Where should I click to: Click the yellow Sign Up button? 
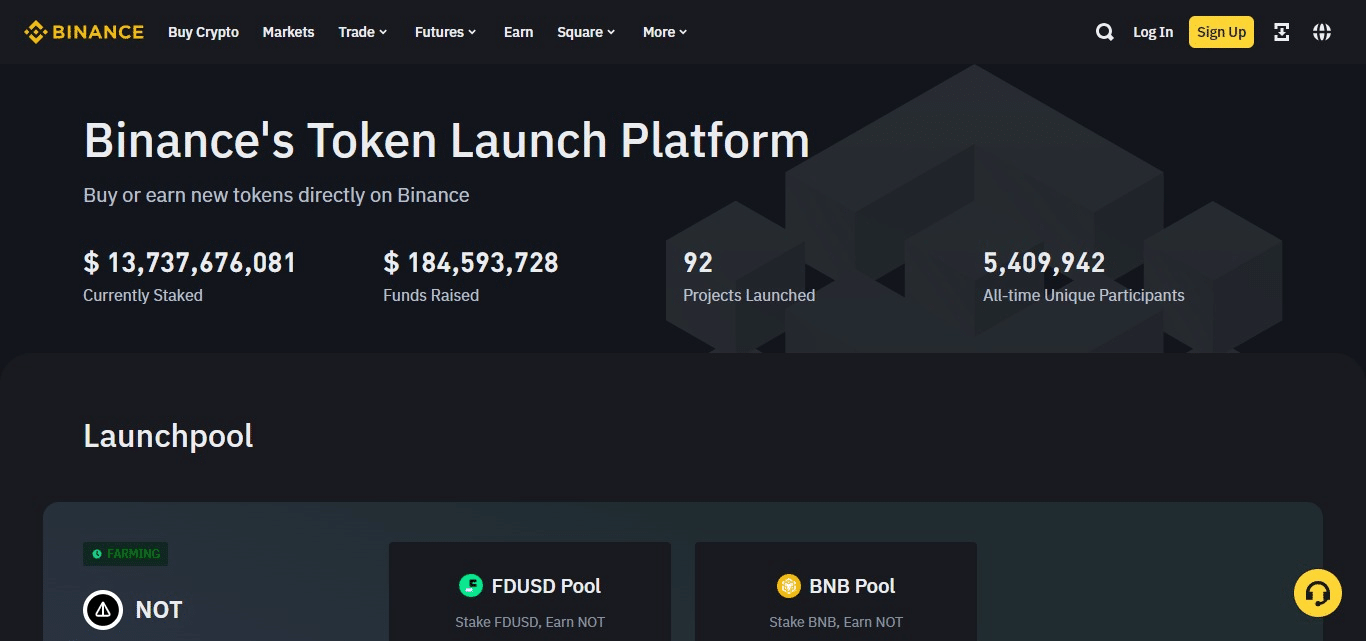[x=1221, y=31]
